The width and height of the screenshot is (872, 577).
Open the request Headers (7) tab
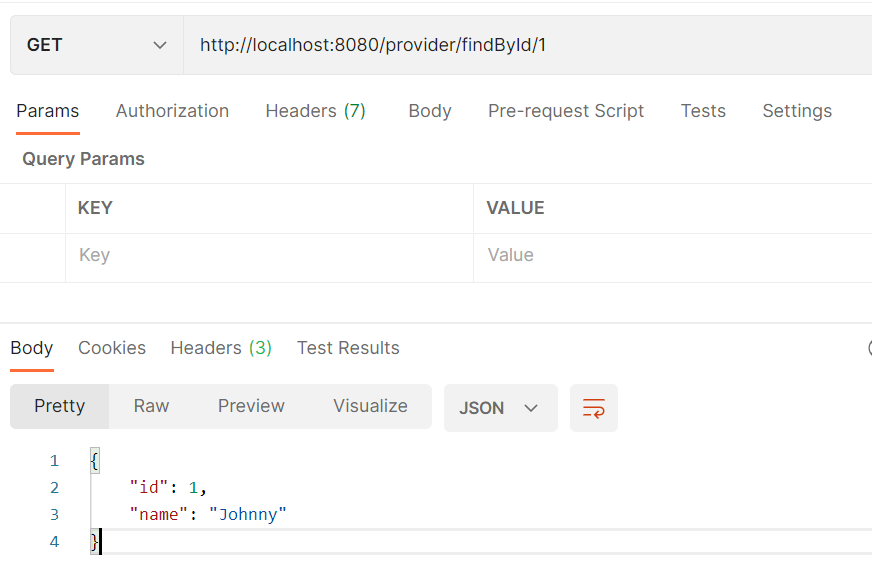pos(315,111)
